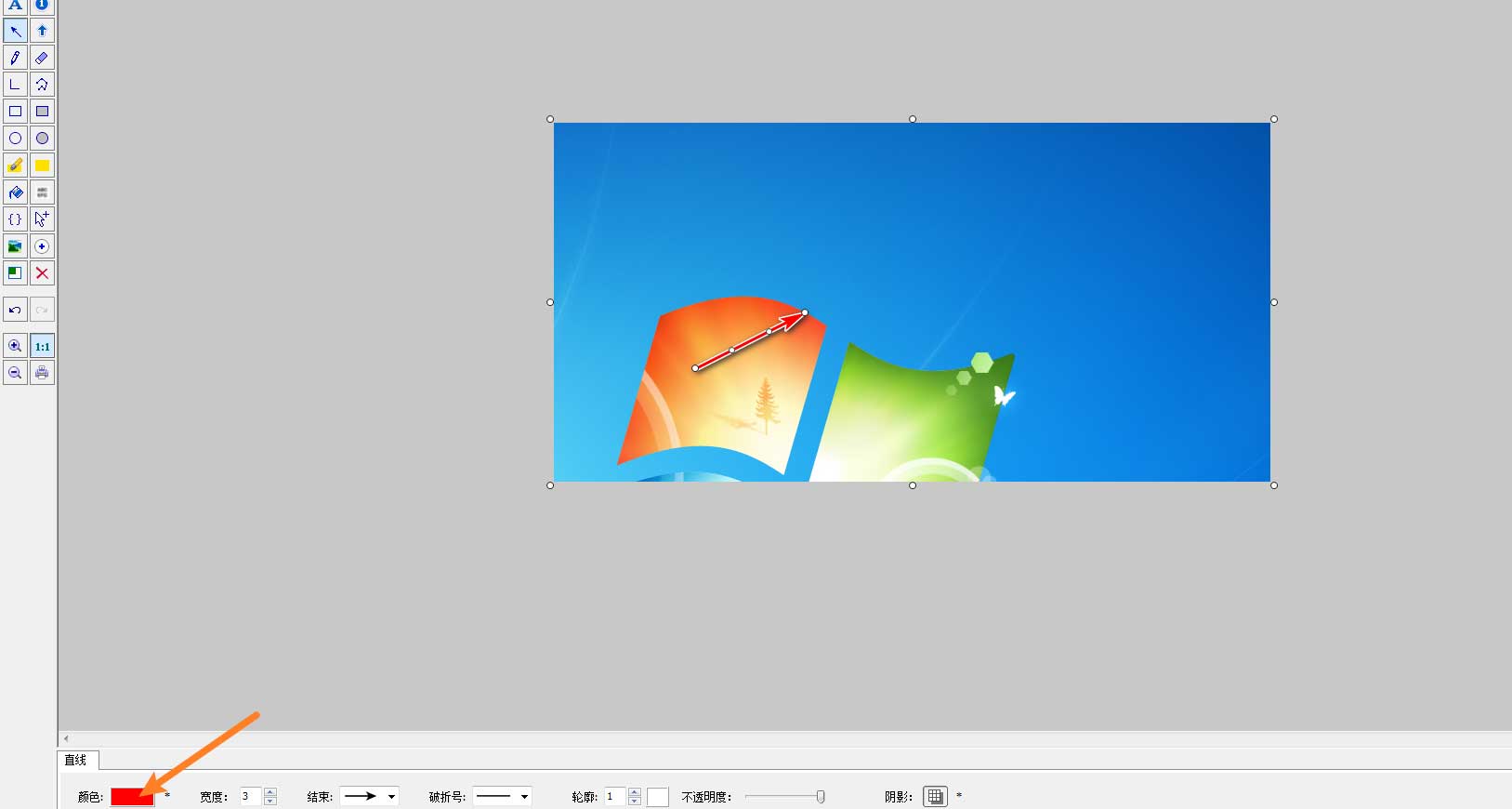Delete selection with the red X
This screenshot has height=809, width=1512.
(42, 273)
